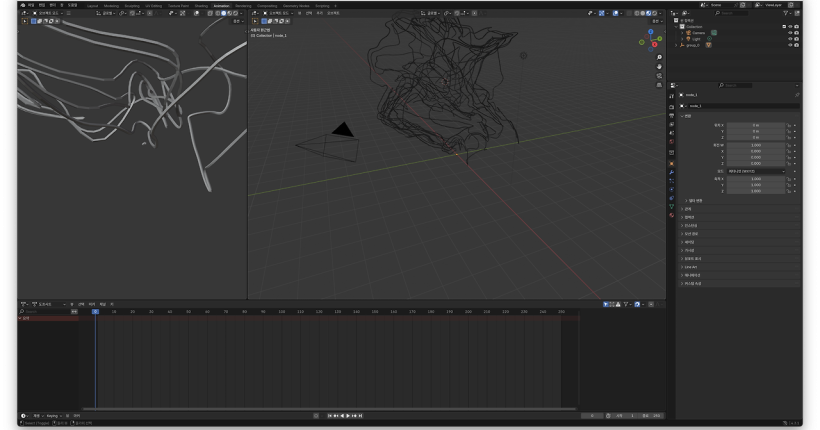
Task: Open the Geometry Nodes workspace tab
Action: pos(296,5)
